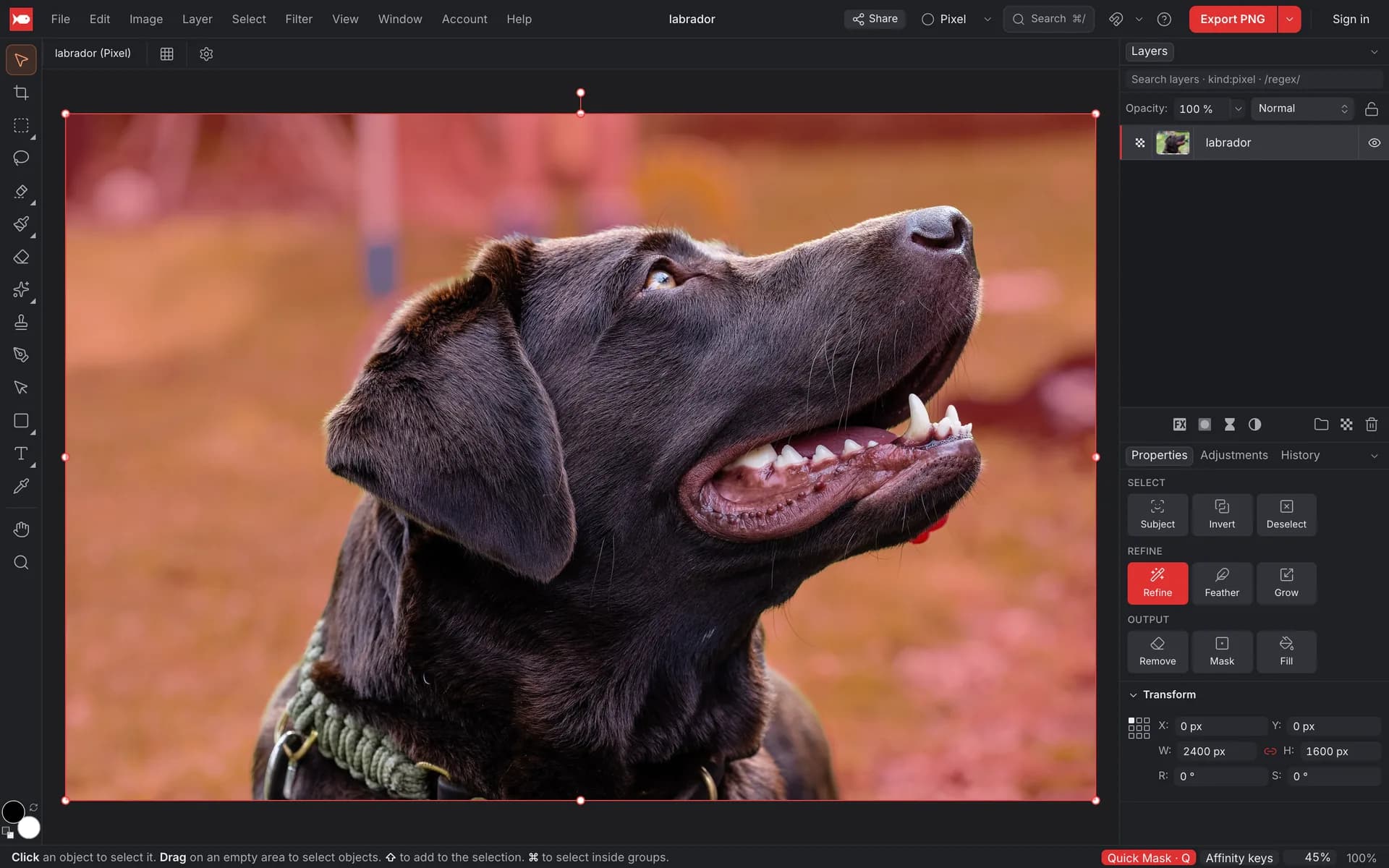
Task: Select the Zoom magnifier tool
Action: pyautogui.click(x=21, y=563)
